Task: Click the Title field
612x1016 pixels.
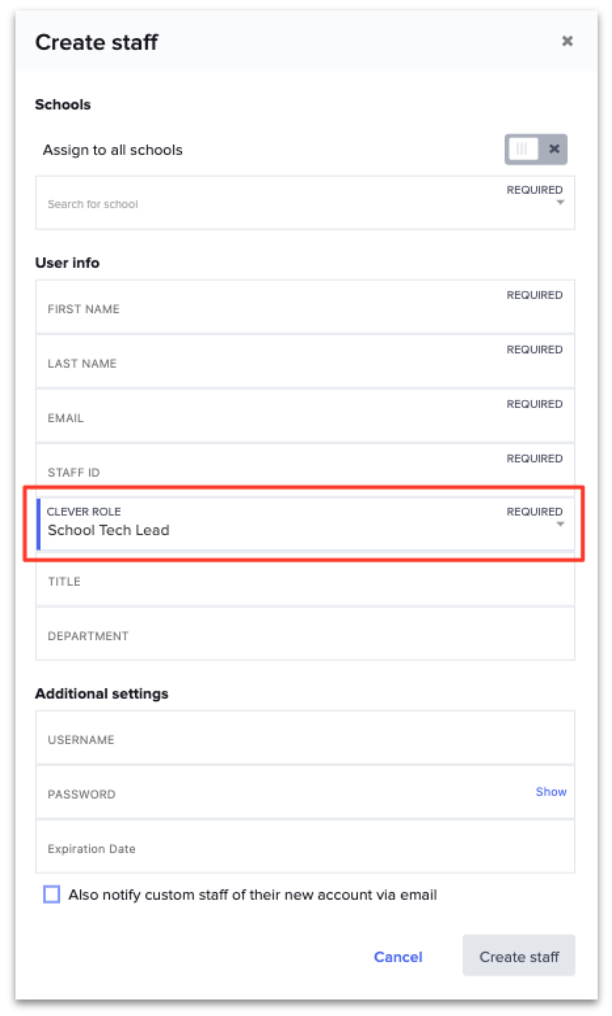Action: tap(270, 581)
